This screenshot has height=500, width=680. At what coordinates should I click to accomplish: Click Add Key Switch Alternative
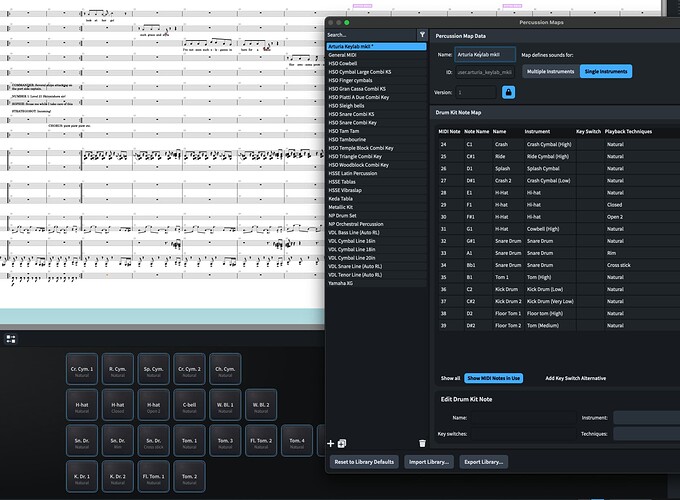[x=575, y=378]
